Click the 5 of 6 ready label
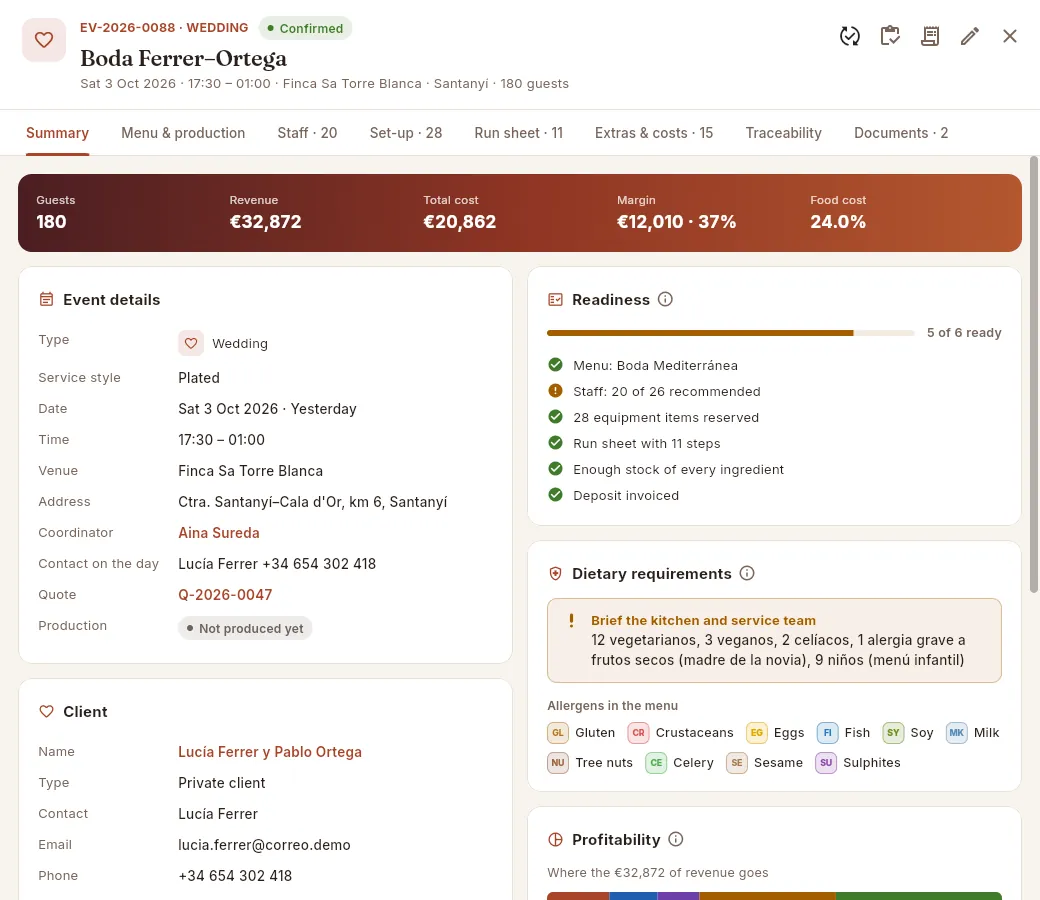The height and width of the screenshot is (900, 1040). pyautogui.click(x=964, y=332)
